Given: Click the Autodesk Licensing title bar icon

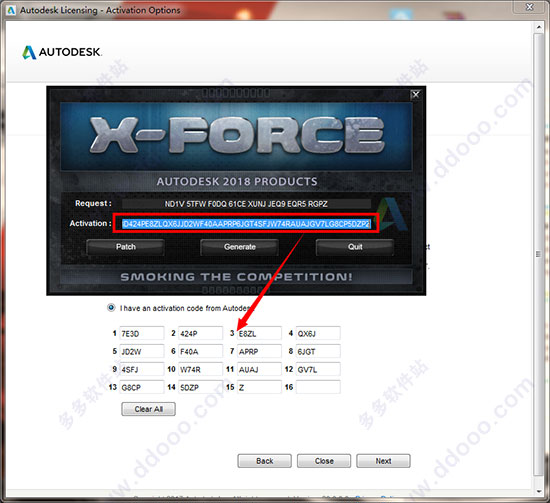Looking at the screenshot, I should tap(11, 10).
